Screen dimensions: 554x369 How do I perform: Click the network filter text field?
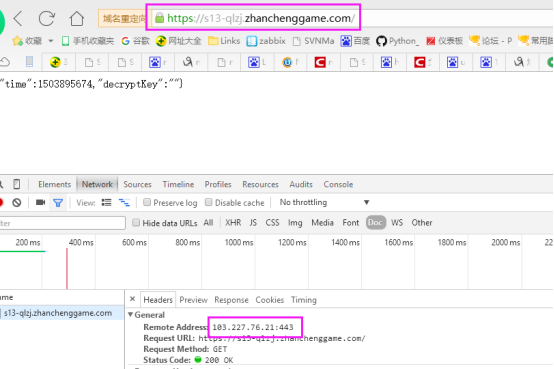63,223
